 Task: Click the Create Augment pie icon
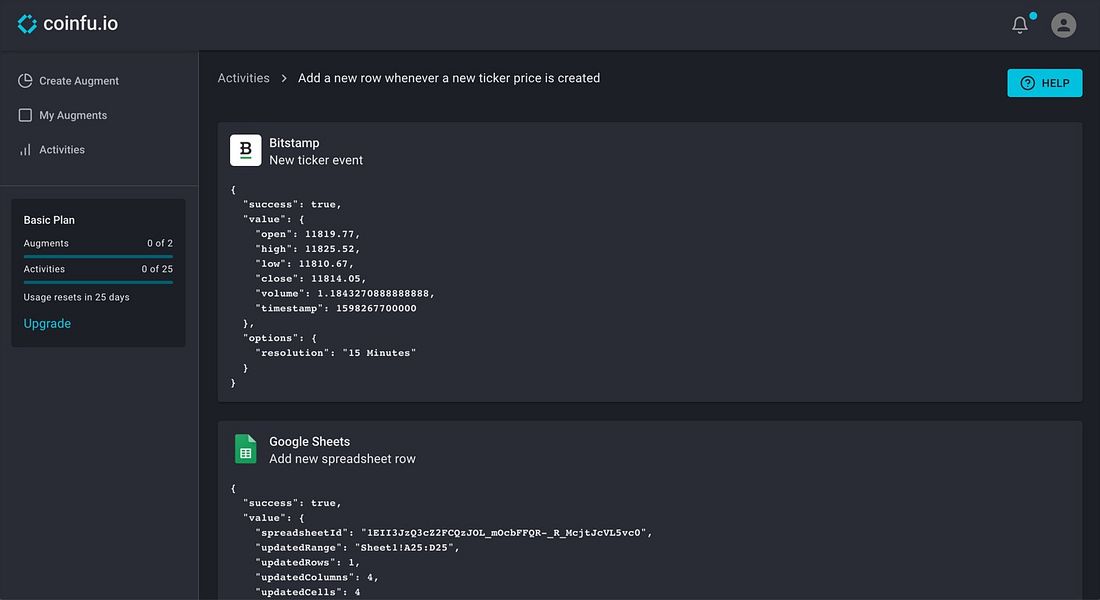point(25,81)
